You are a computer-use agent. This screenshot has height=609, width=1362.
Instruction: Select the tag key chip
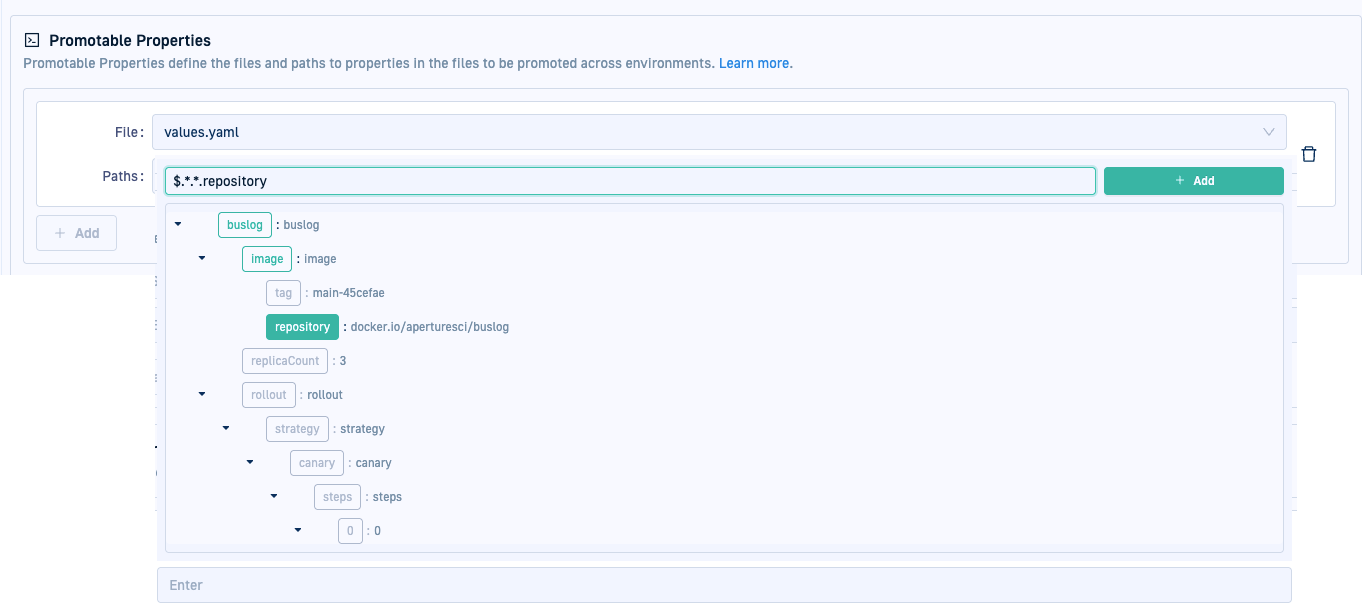(x=284, y=293)
